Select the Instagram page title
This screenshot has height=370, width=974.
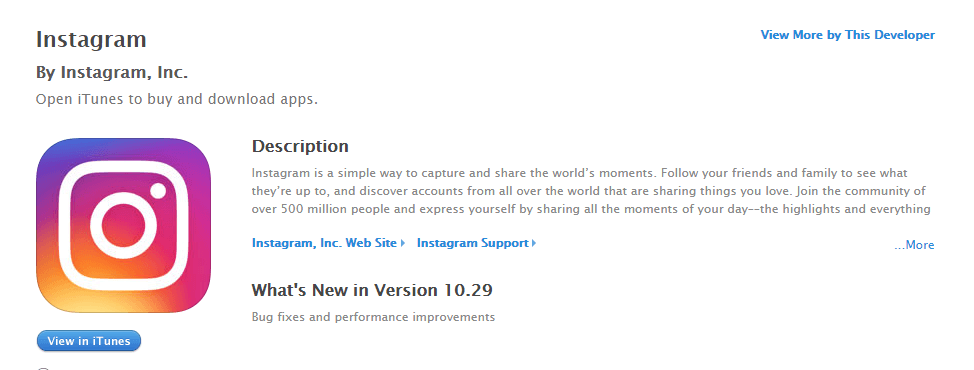coord(91,40)
